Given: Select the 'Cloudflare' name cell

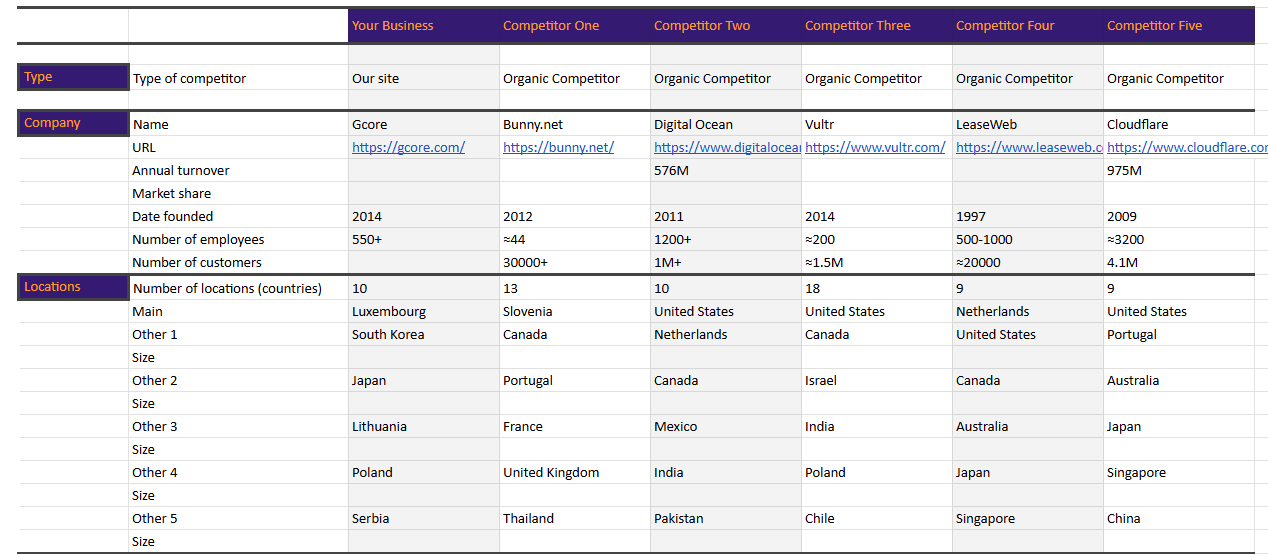Looking at the screenshot, I should (1179, 125).
